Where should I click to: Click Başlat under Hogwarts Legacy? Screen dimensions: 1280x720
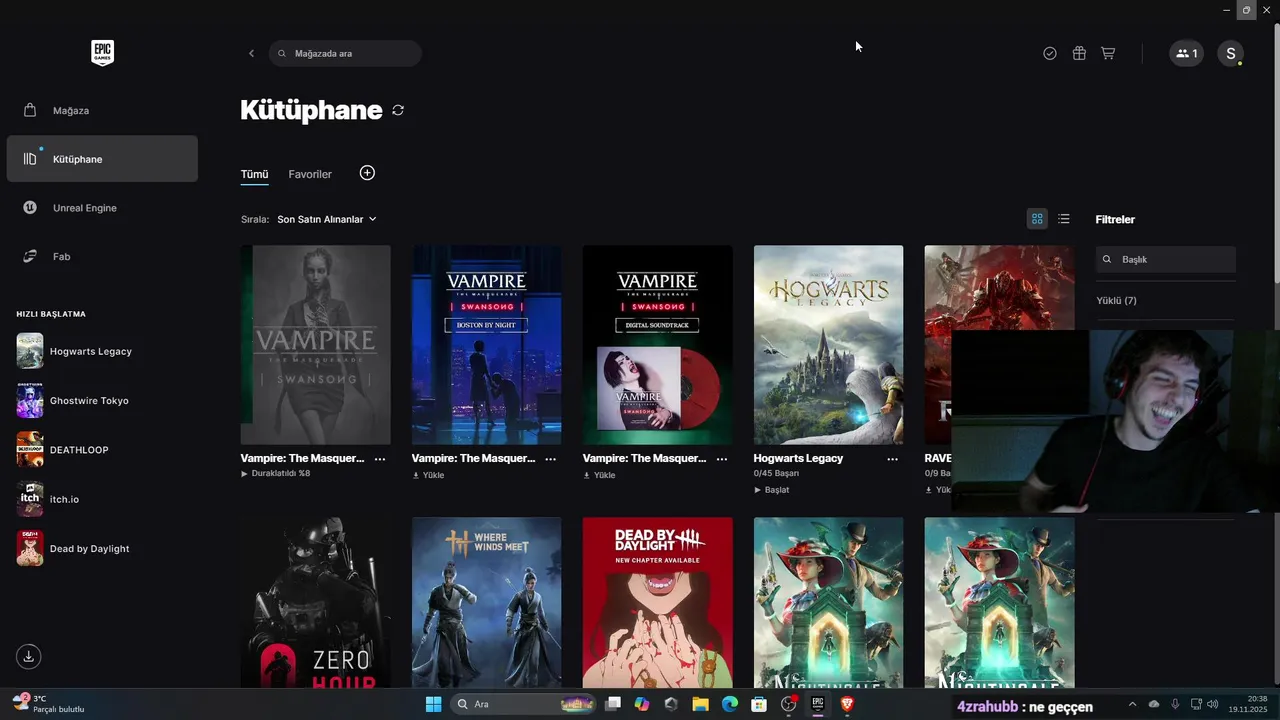click(771, 490)
